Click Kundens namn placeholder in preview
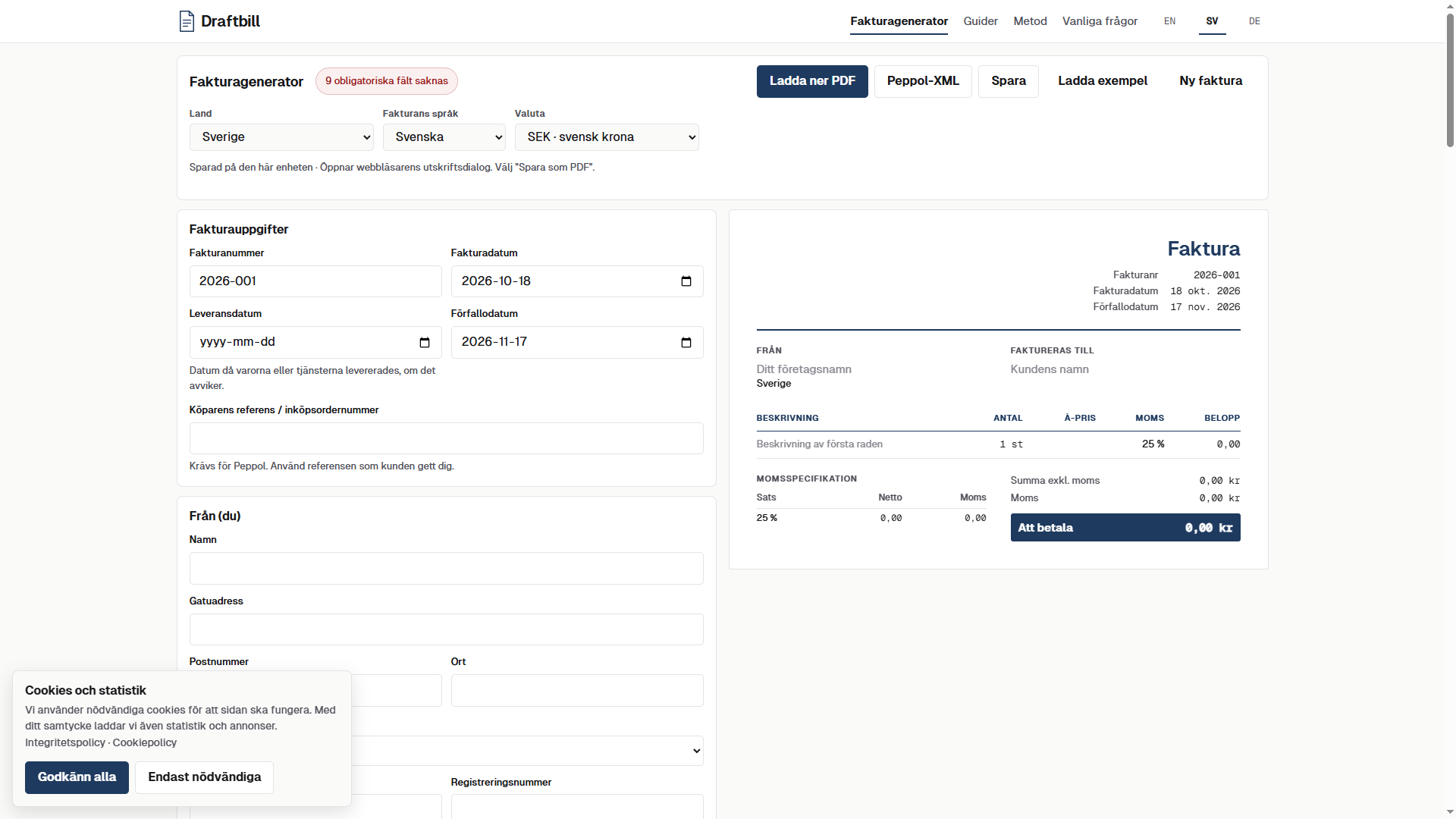The image size is (1456, 819). 1050,369
